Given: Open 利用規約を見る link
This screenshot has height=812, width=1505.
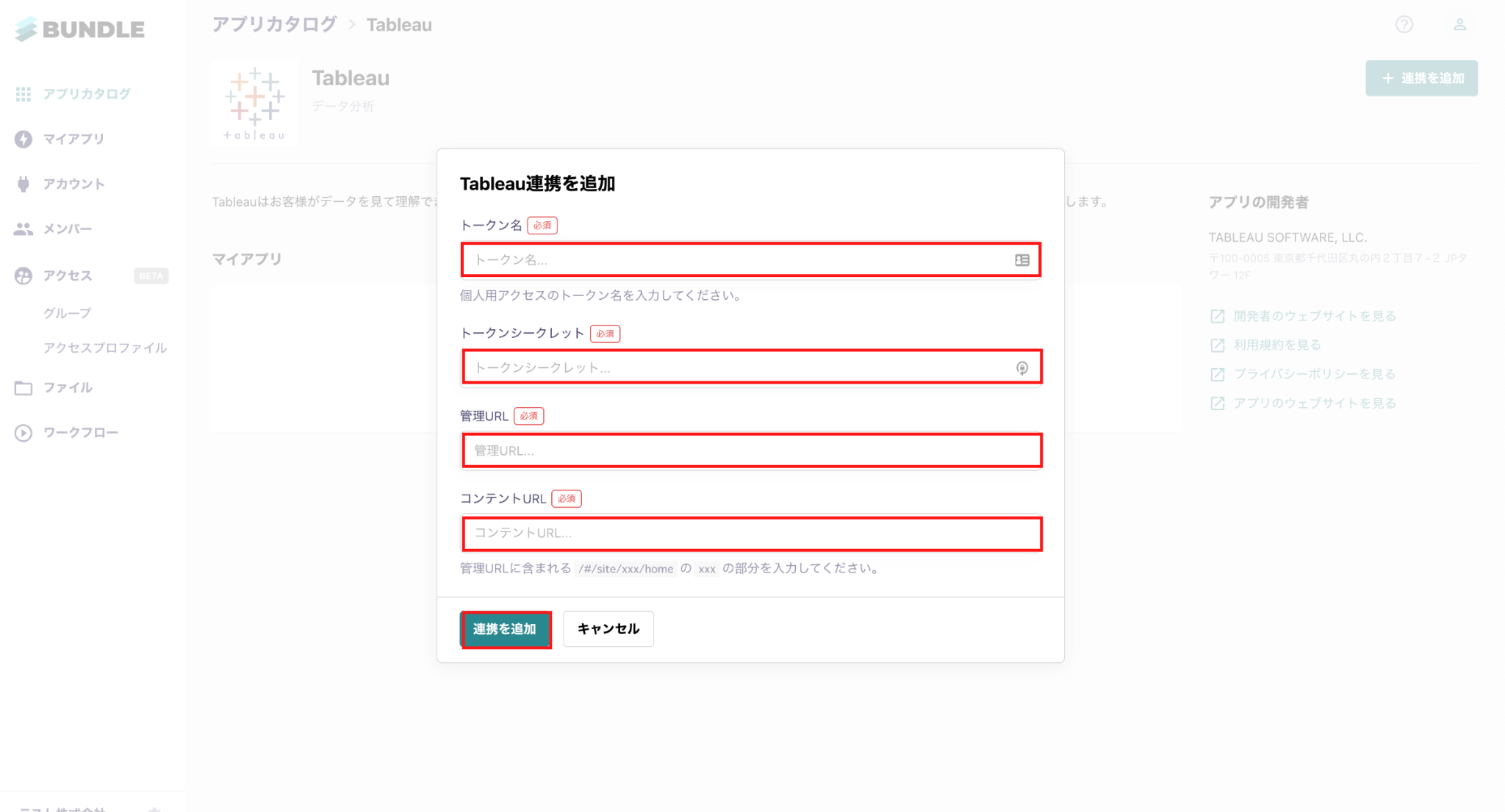Looking at the screenshot, I should tap(1277, 345).
